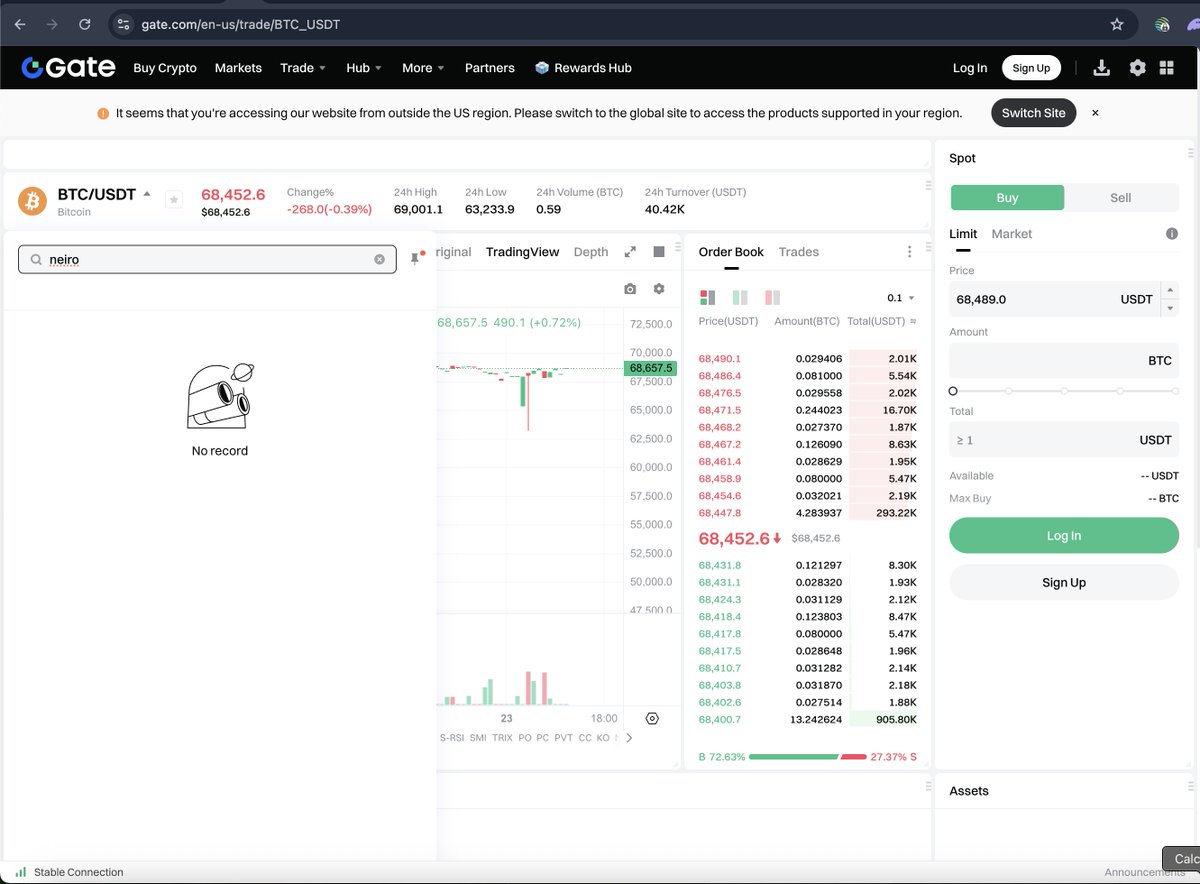Expand the BTC/USDT pair selector arrow
The height and width of the screenshot is (884, 1200).
coord(147,194)
